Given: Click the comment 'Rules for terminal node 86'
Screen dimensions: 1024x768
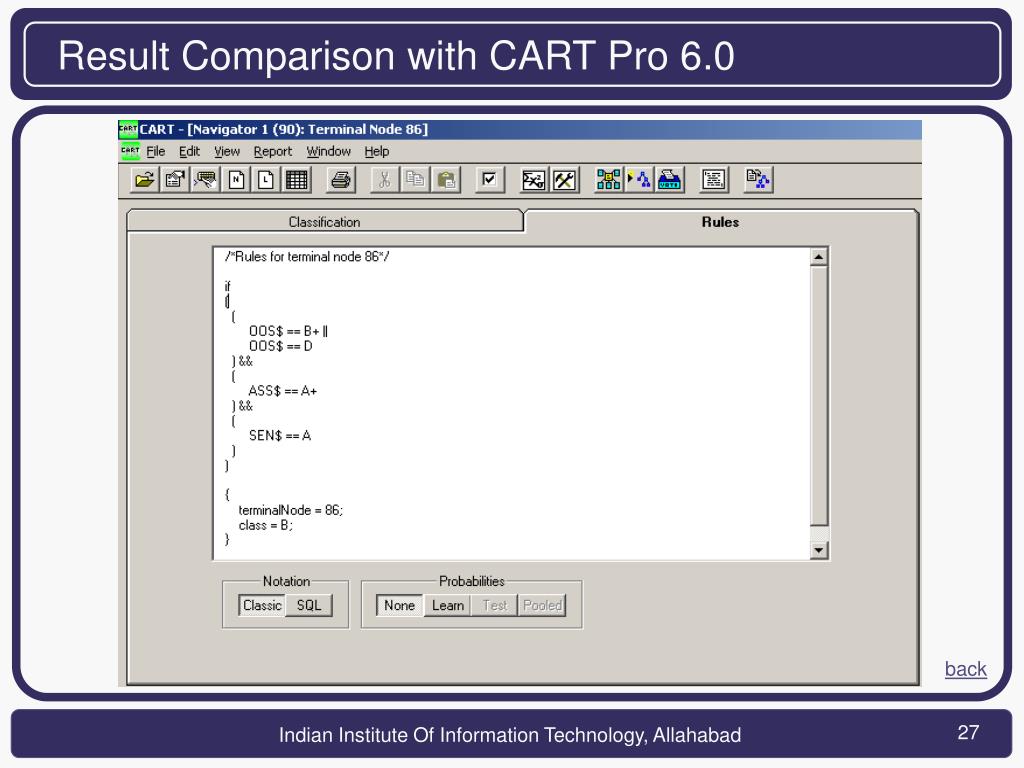Looking at the screenshot, I should [307, 257].
